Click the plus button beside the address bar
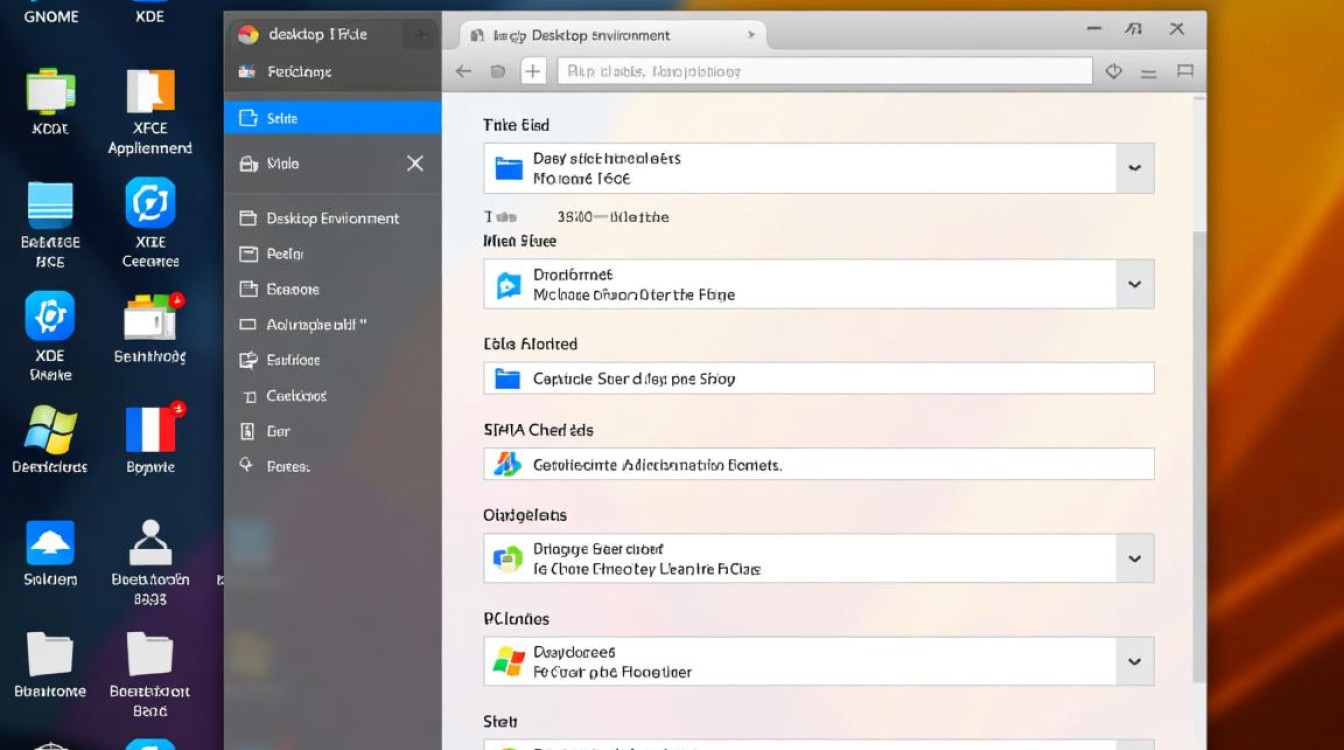The image size is (1344, 750). tap(533, 71)
